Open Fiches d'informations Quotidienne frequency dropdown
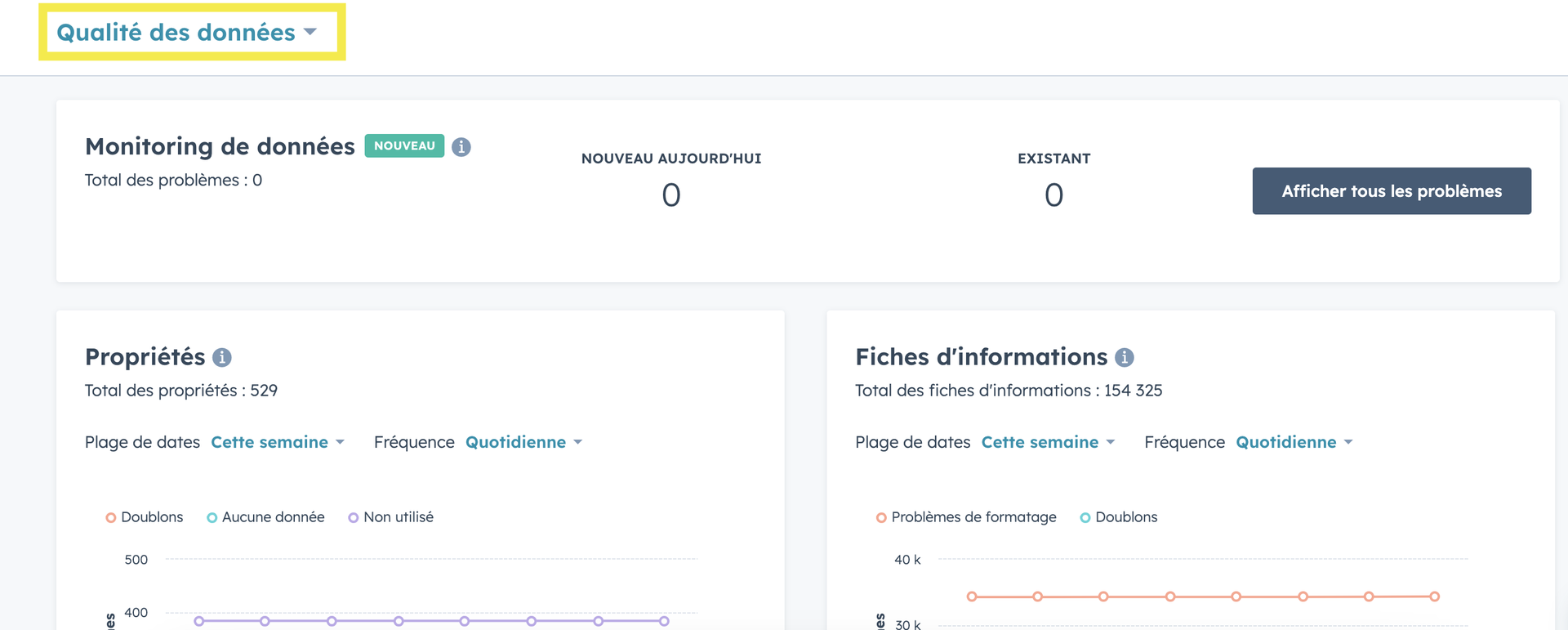The width and height of the screenshot is (1568, 630). click(1294, 442)
